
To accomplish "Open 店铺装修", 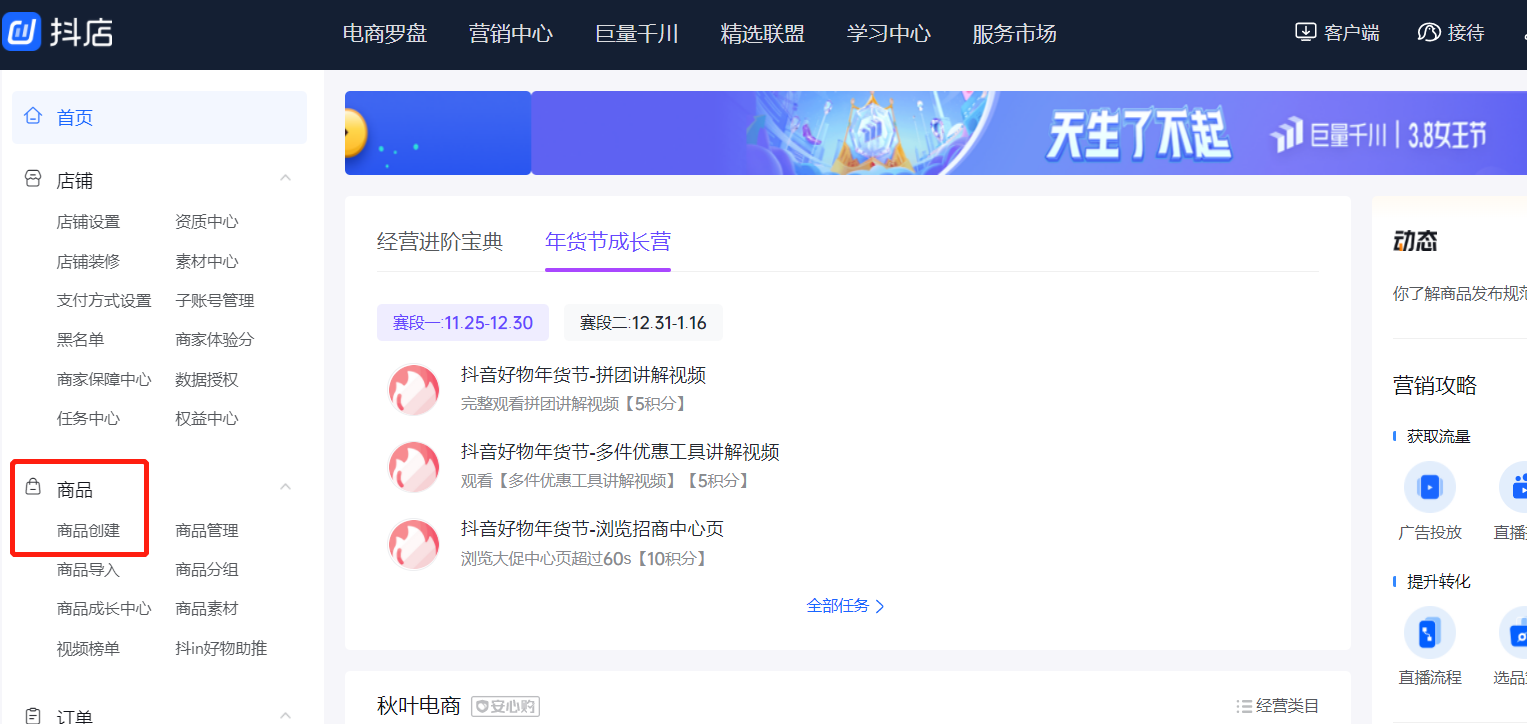I will click(x=88, y=261).
